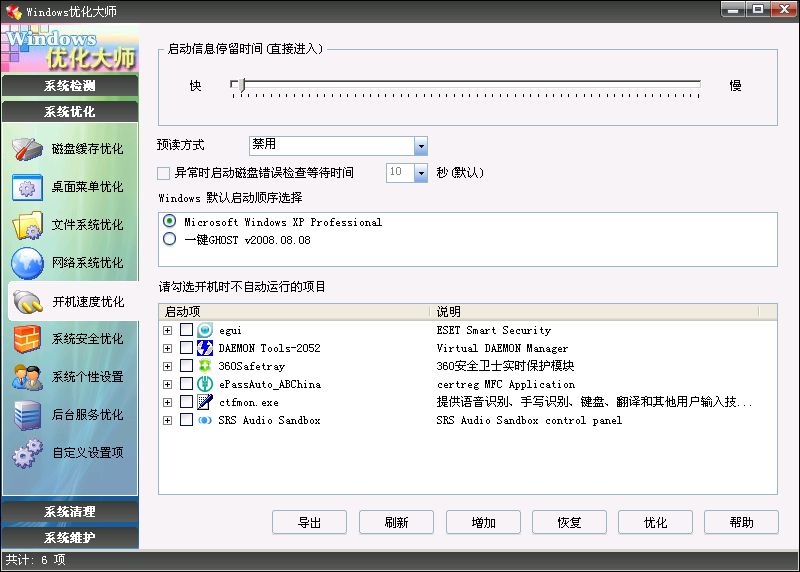Click the 导出 button

tap(309, 523)
